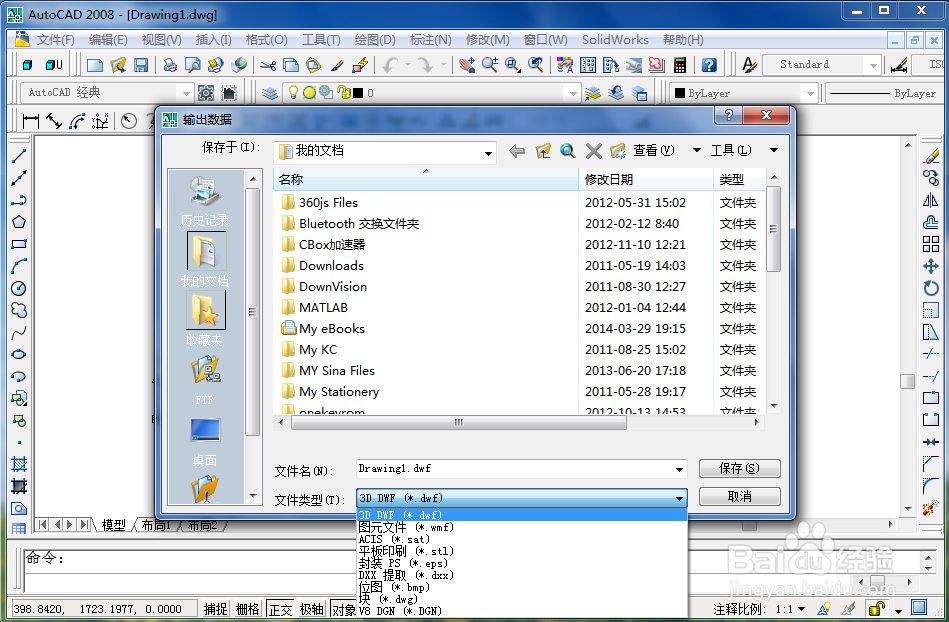This screenshot has width=949, height=622.
Task: Click the Undo arrow icon
Action: coord(389,65)
